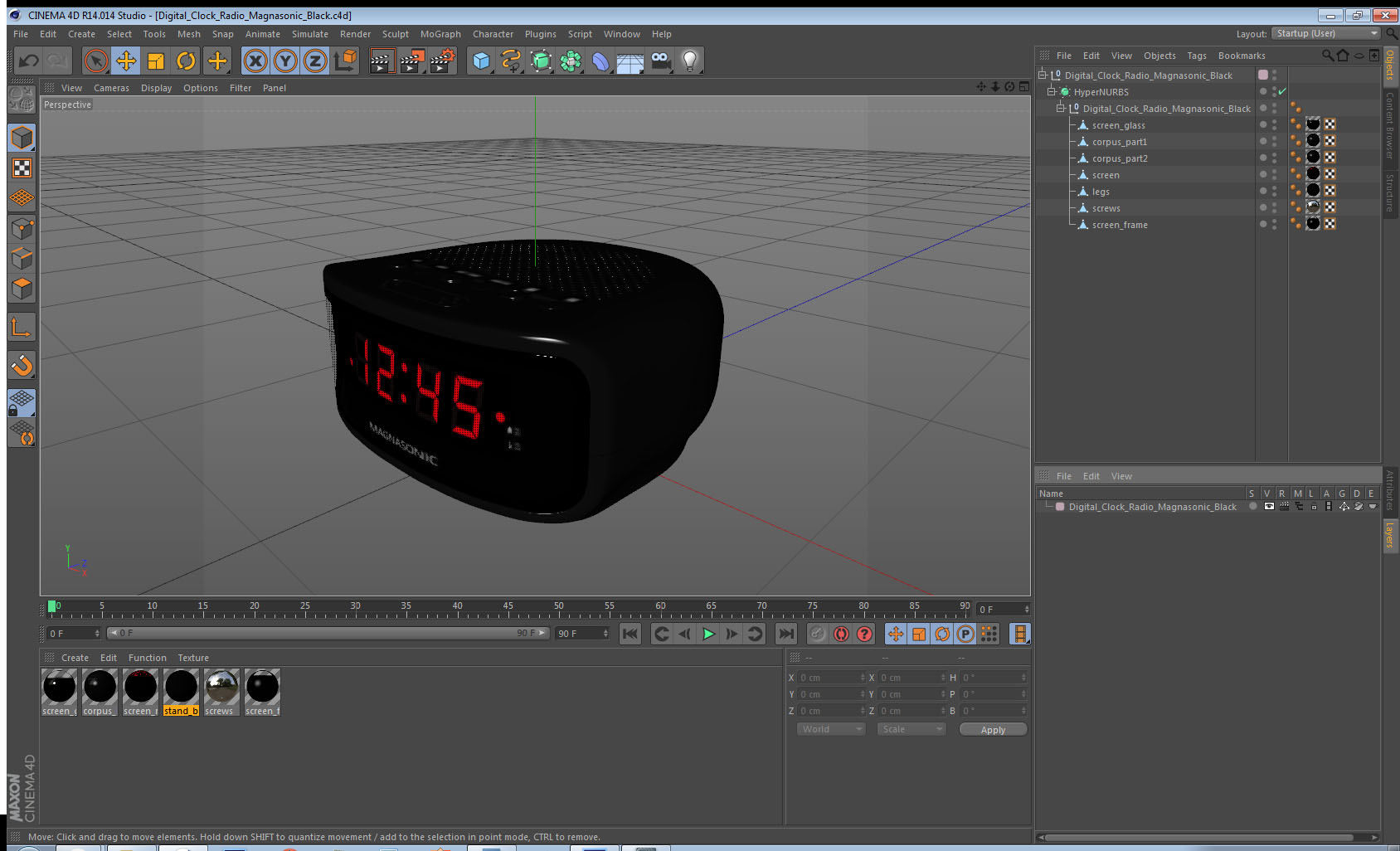This screenshot has width=1400, height=851.
Task: Open the Deformer objects palette
Action: 600,61
